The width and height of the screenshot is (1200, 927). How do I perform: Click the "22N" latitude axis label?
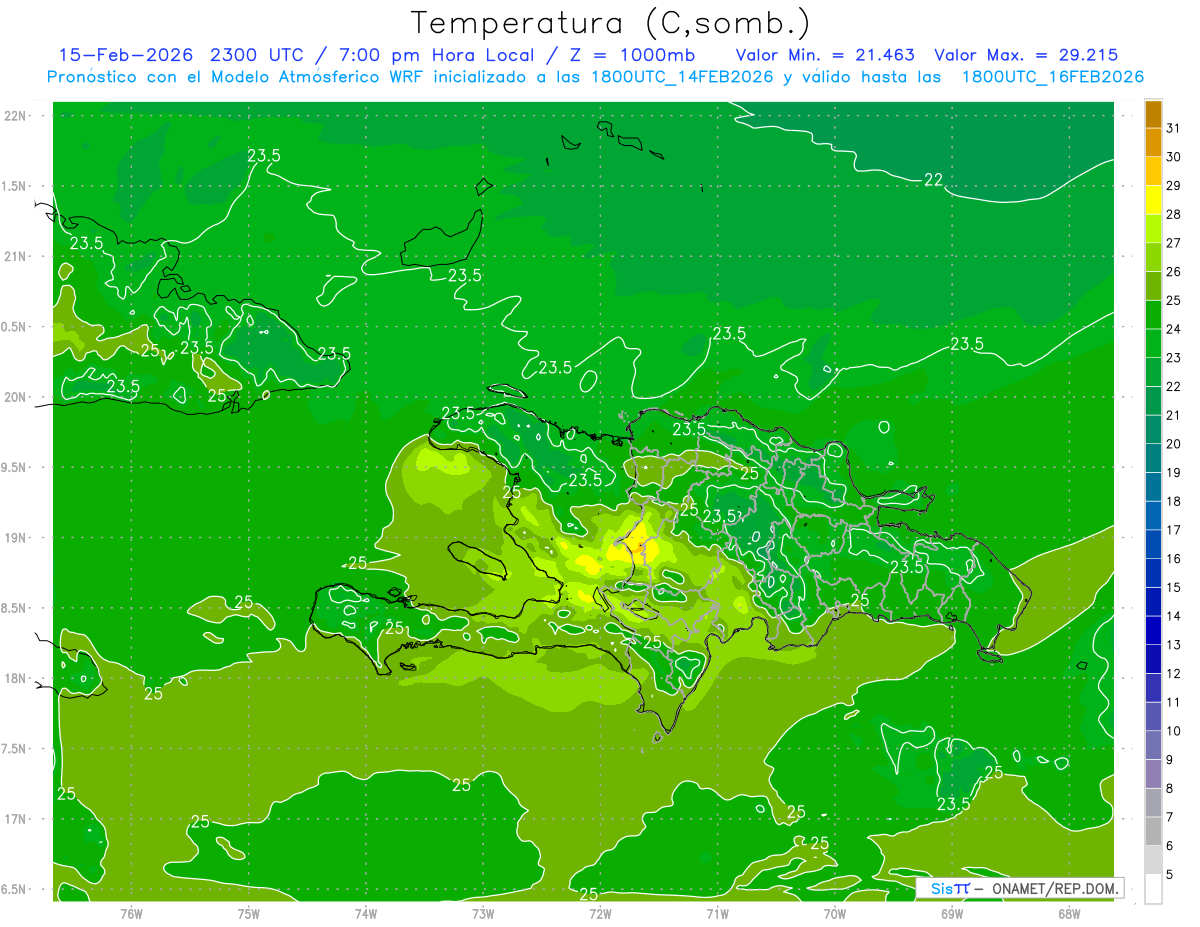tap(15, 116)
